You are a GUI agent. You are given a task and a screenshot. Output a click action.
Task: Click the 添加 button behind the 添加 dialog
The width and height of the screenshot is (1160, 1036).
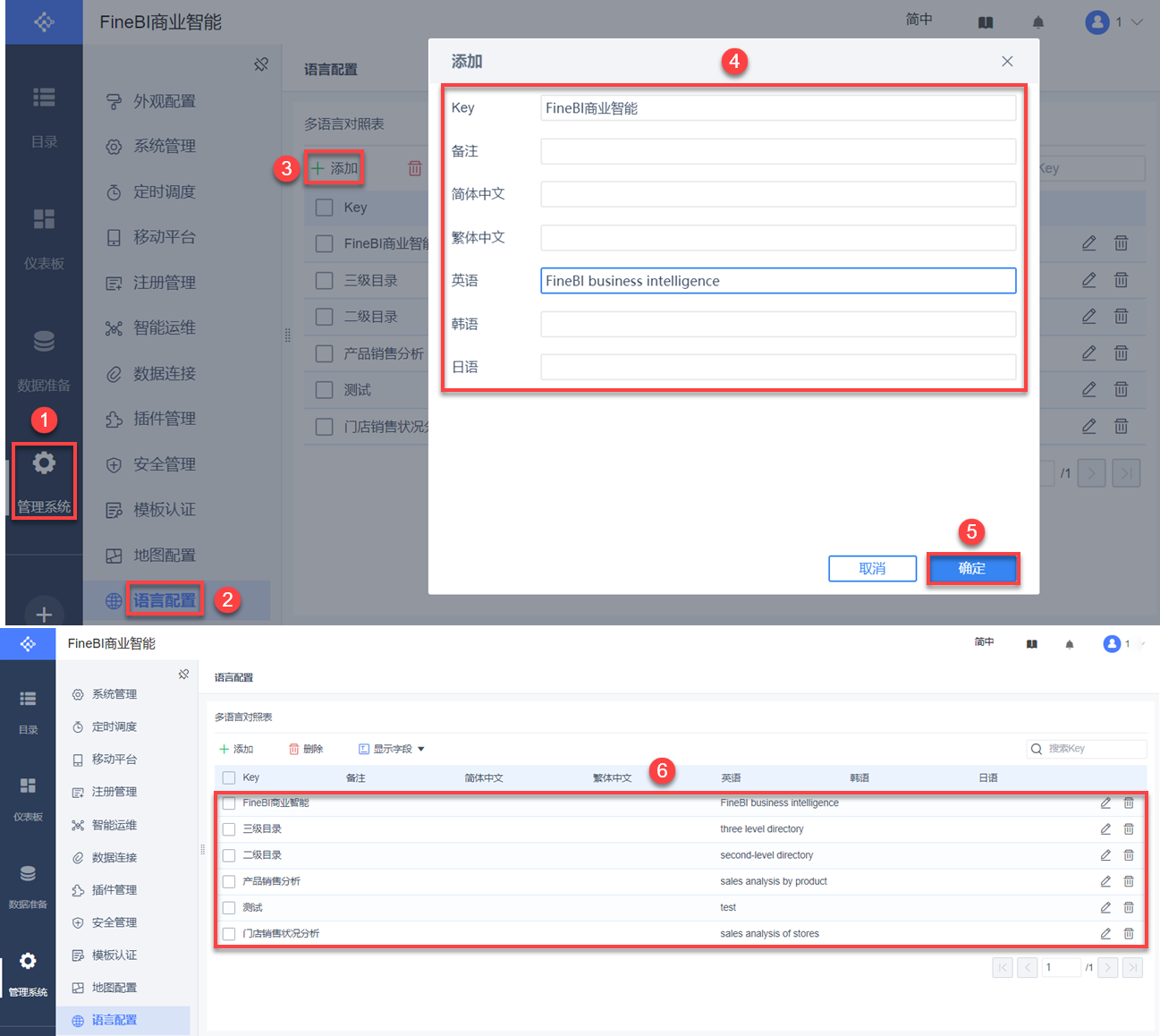pos(334,168)
